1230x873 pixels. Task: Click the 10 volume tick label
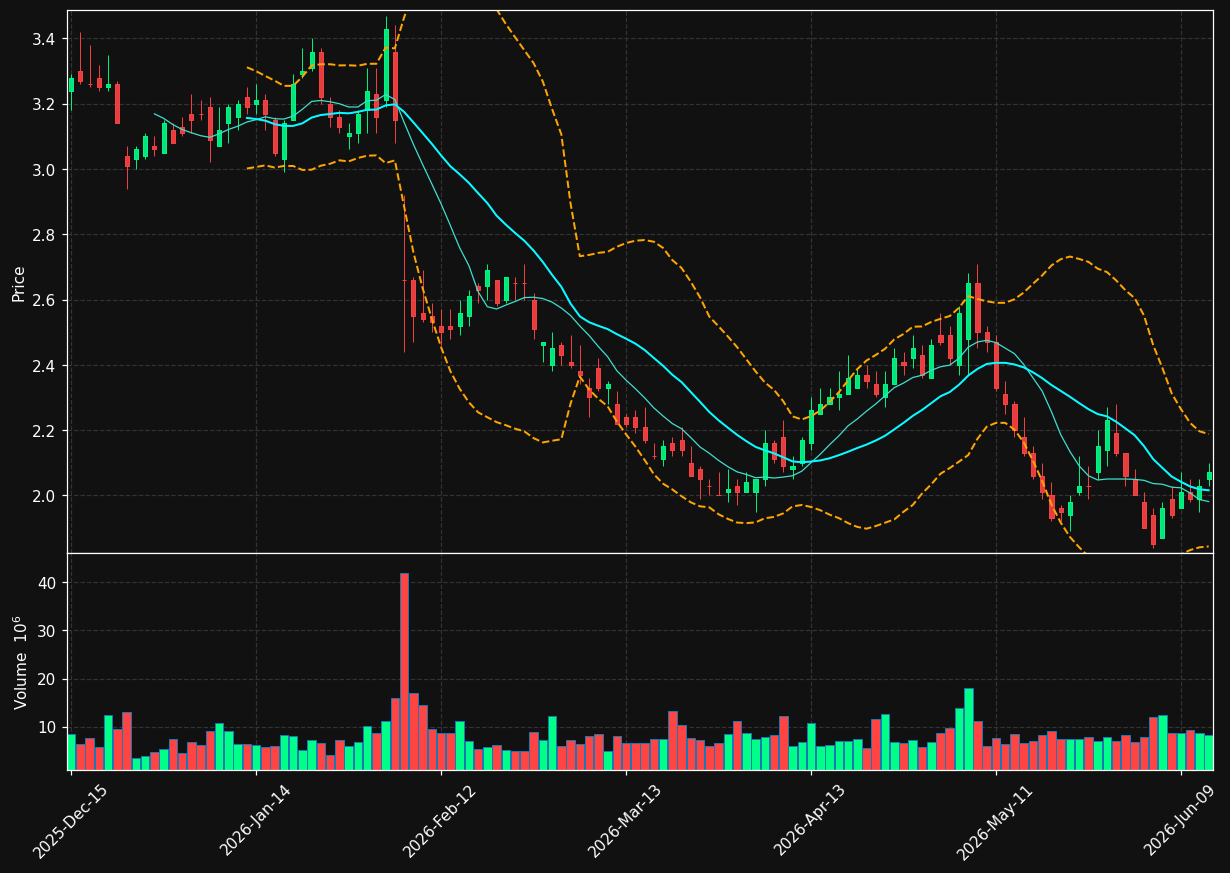tap(46, 727)
